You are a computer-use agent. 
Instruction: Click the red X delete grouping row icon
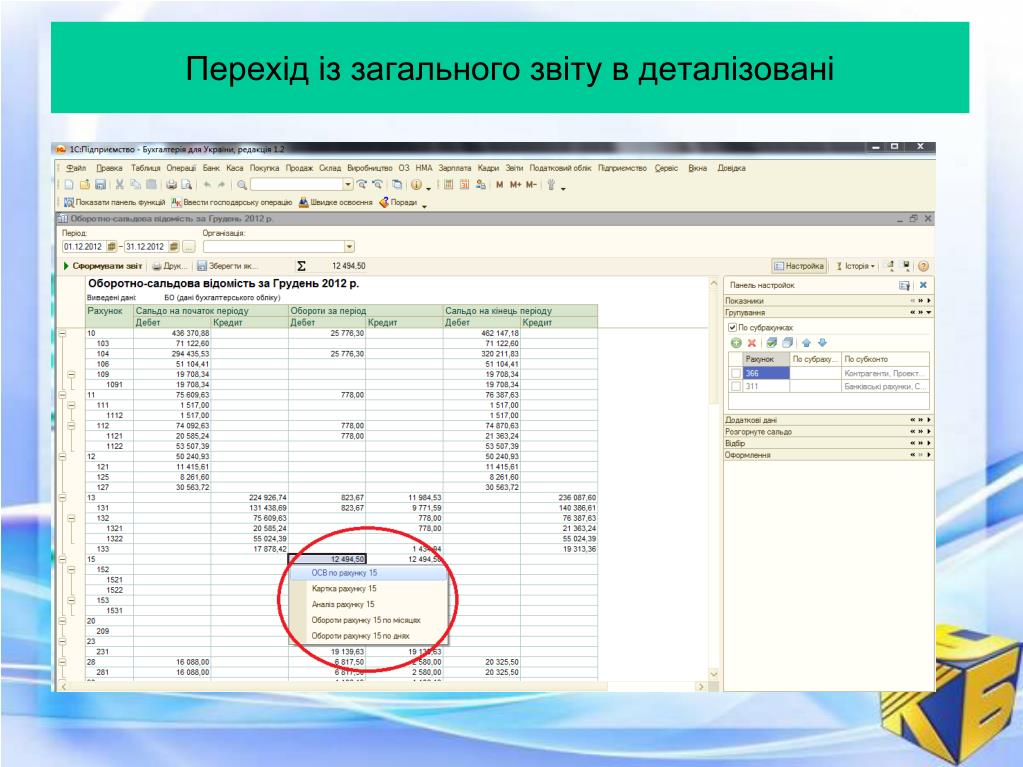(x=752, y=343)
